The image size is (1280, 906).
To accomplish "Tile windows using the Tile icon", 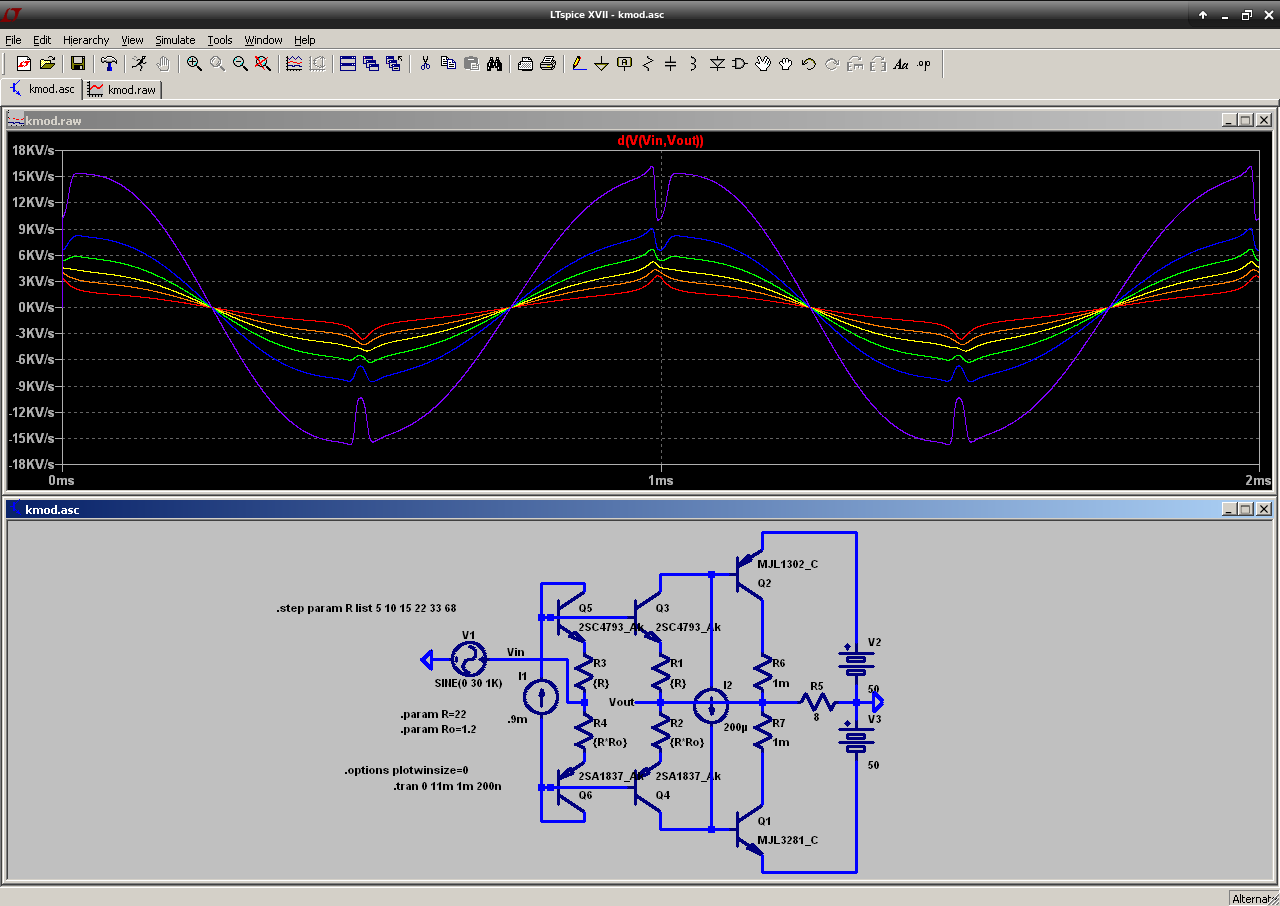I will click(x=348, y=64).
